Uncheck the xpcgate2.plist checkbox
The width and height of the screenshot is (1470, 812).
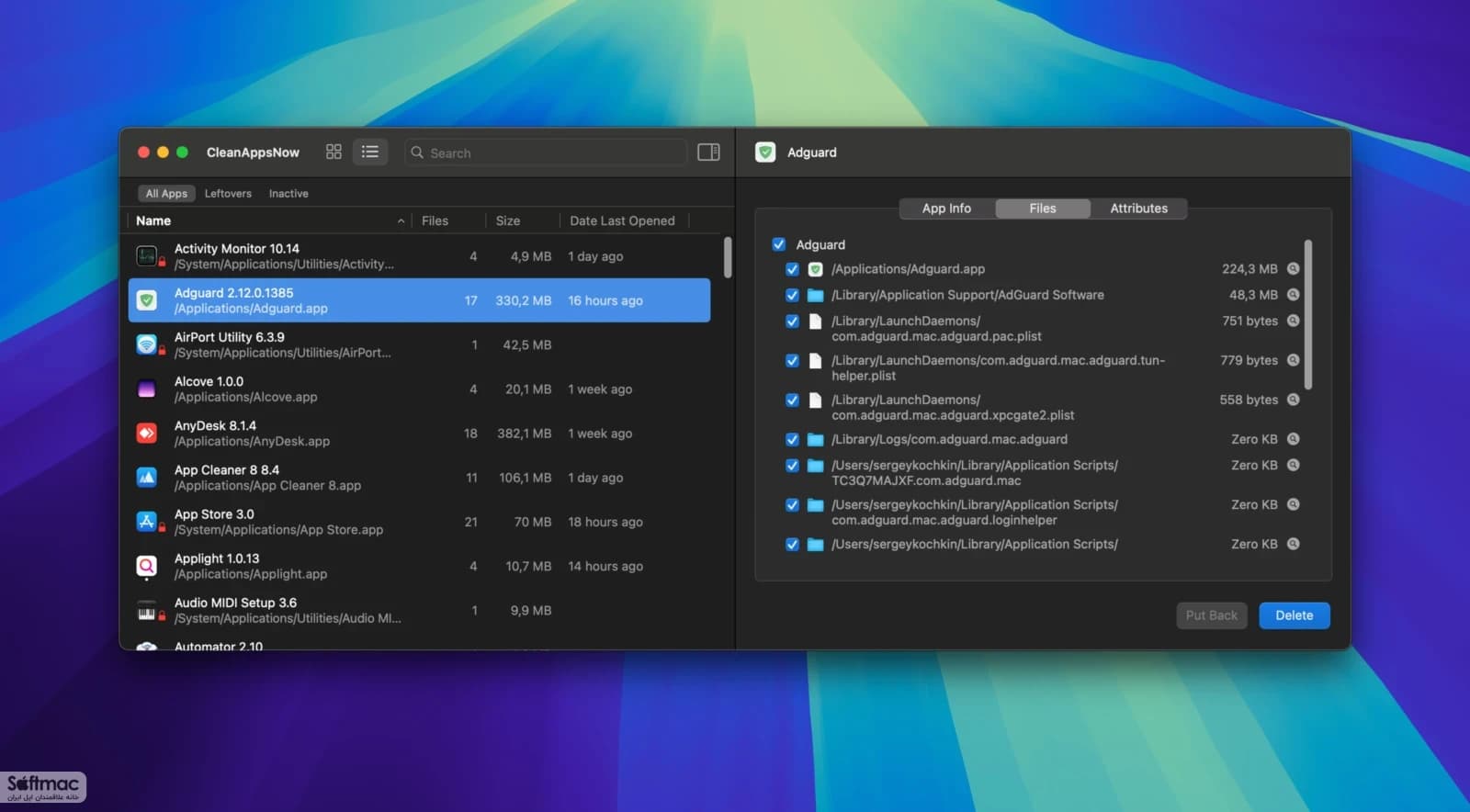click(x=792, y=400)
